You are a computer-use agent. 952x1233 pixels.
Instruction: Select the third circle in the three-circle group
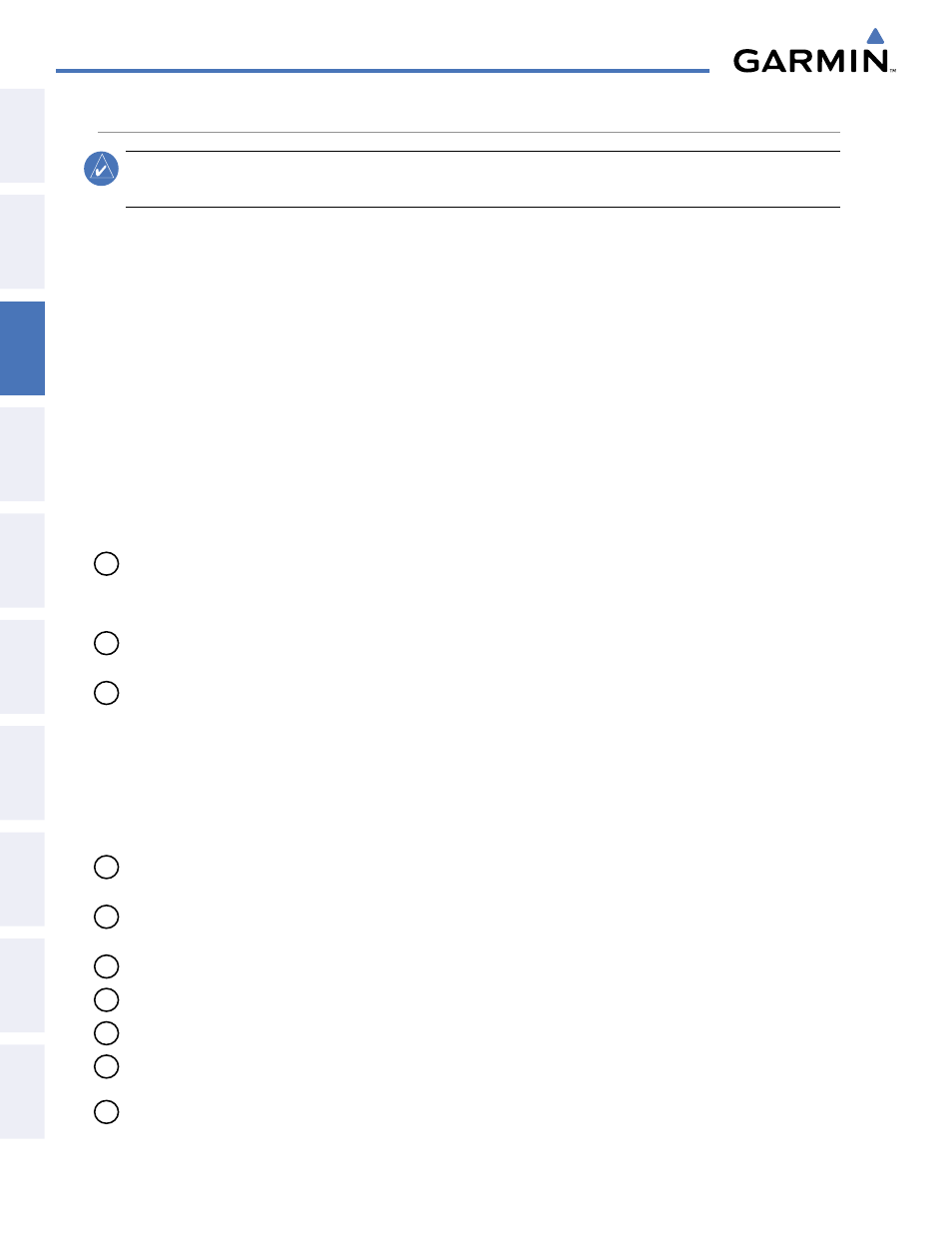tap(107, 693)
